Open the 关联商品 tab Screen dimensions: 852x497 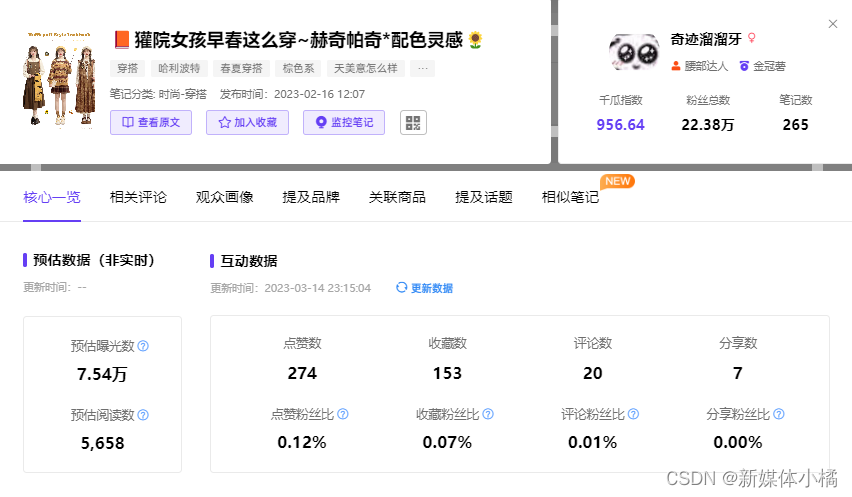coord(397,197)
